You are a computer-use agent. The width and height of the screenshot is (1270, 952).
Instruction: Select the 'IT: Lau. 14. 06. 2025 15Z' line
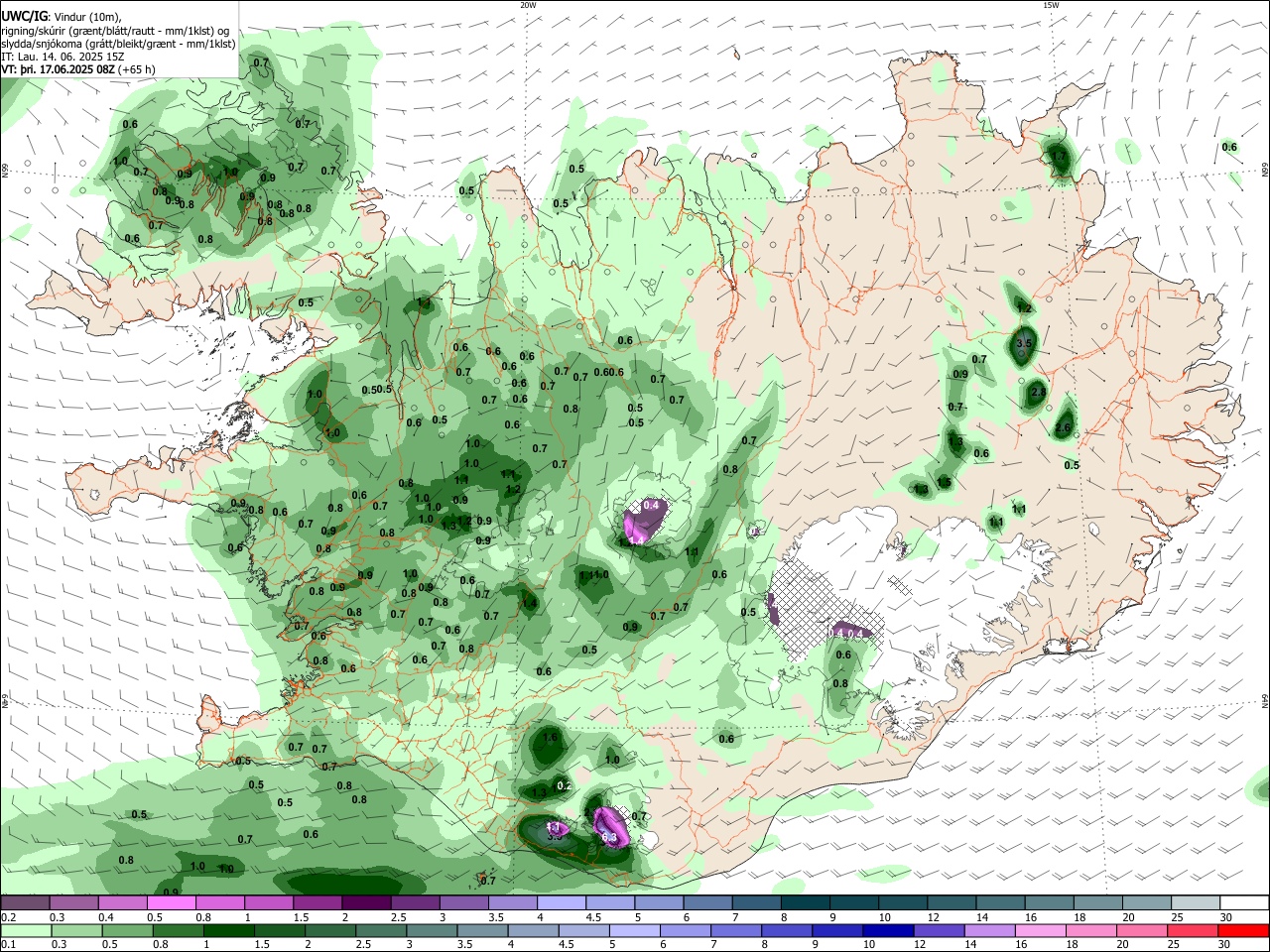point(63,57)
